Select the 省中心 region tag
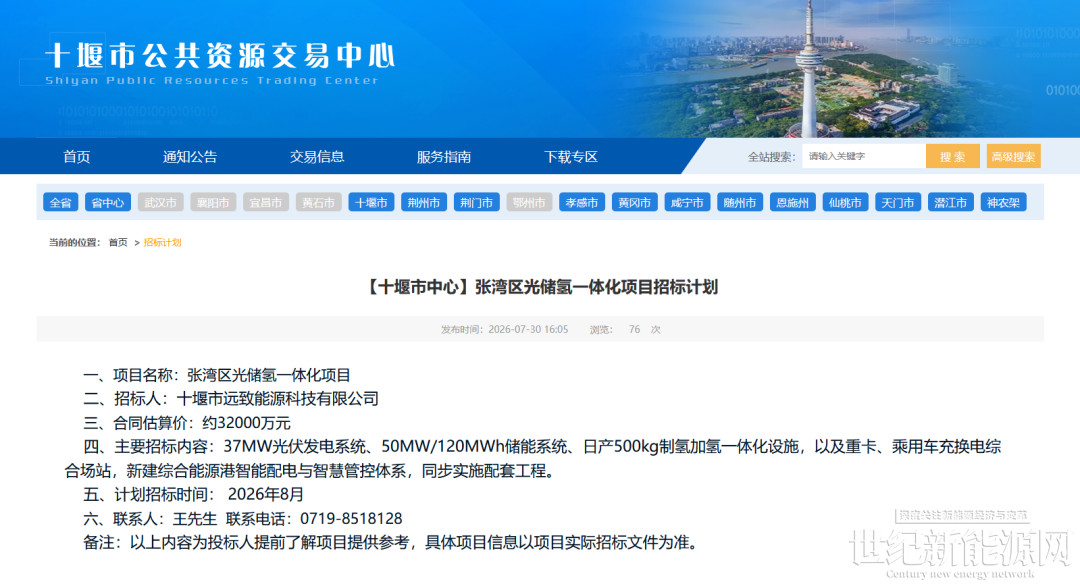This screenshot has width=1080, height=584. point(107,202)
